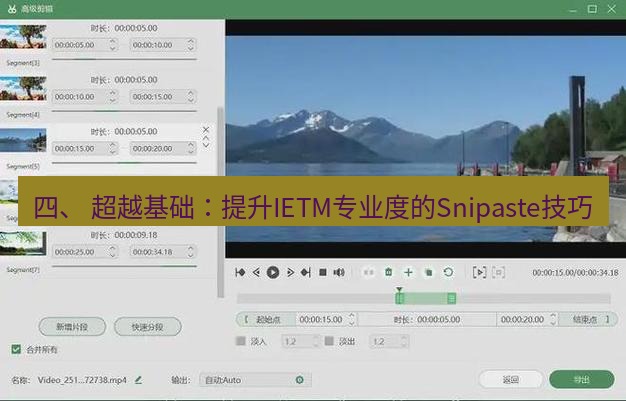Click green icon in output Auto field

click(x=299, y=380)
